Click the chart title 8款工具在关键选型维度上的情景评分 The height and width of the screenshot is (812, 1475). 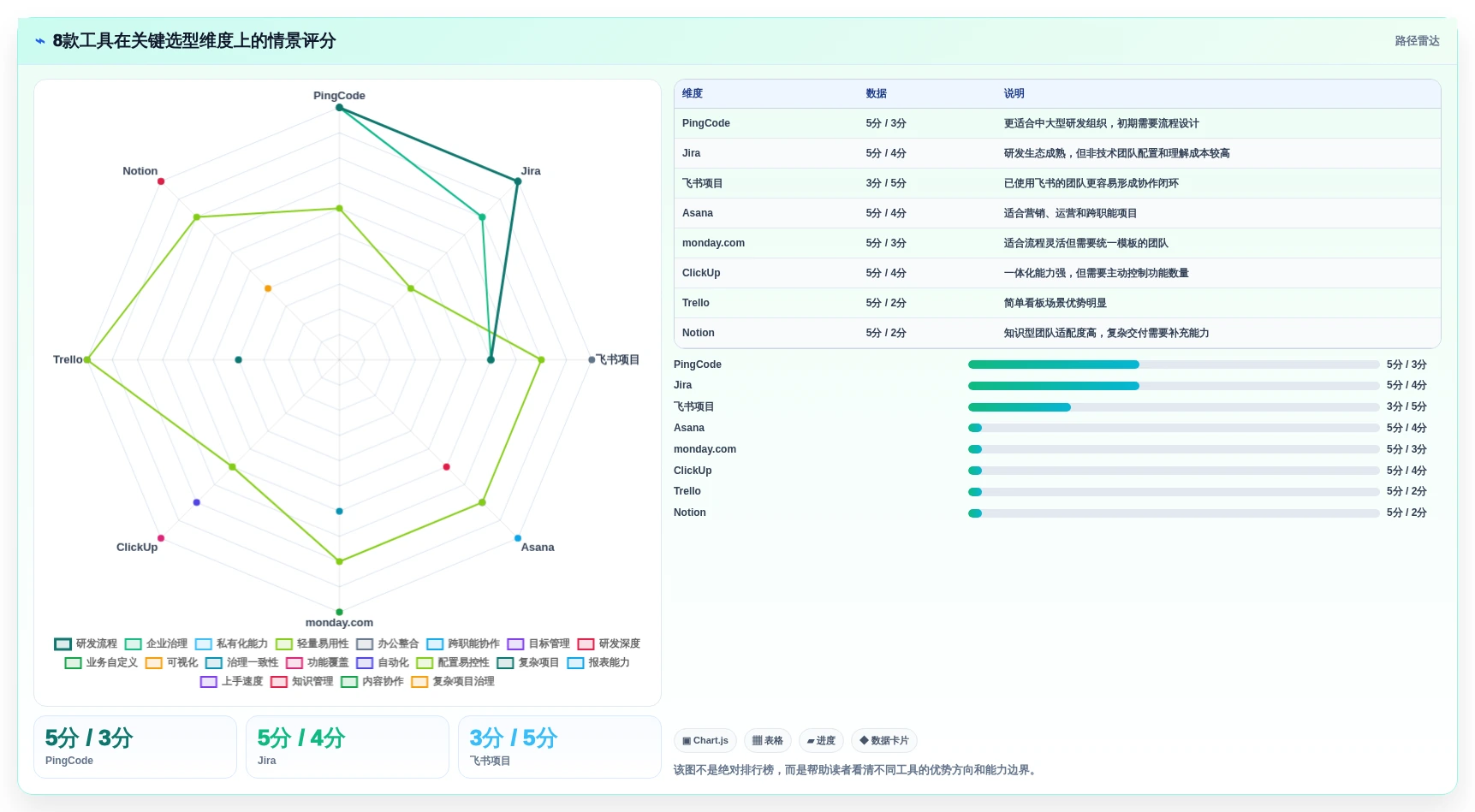click(x=194, y=41)
